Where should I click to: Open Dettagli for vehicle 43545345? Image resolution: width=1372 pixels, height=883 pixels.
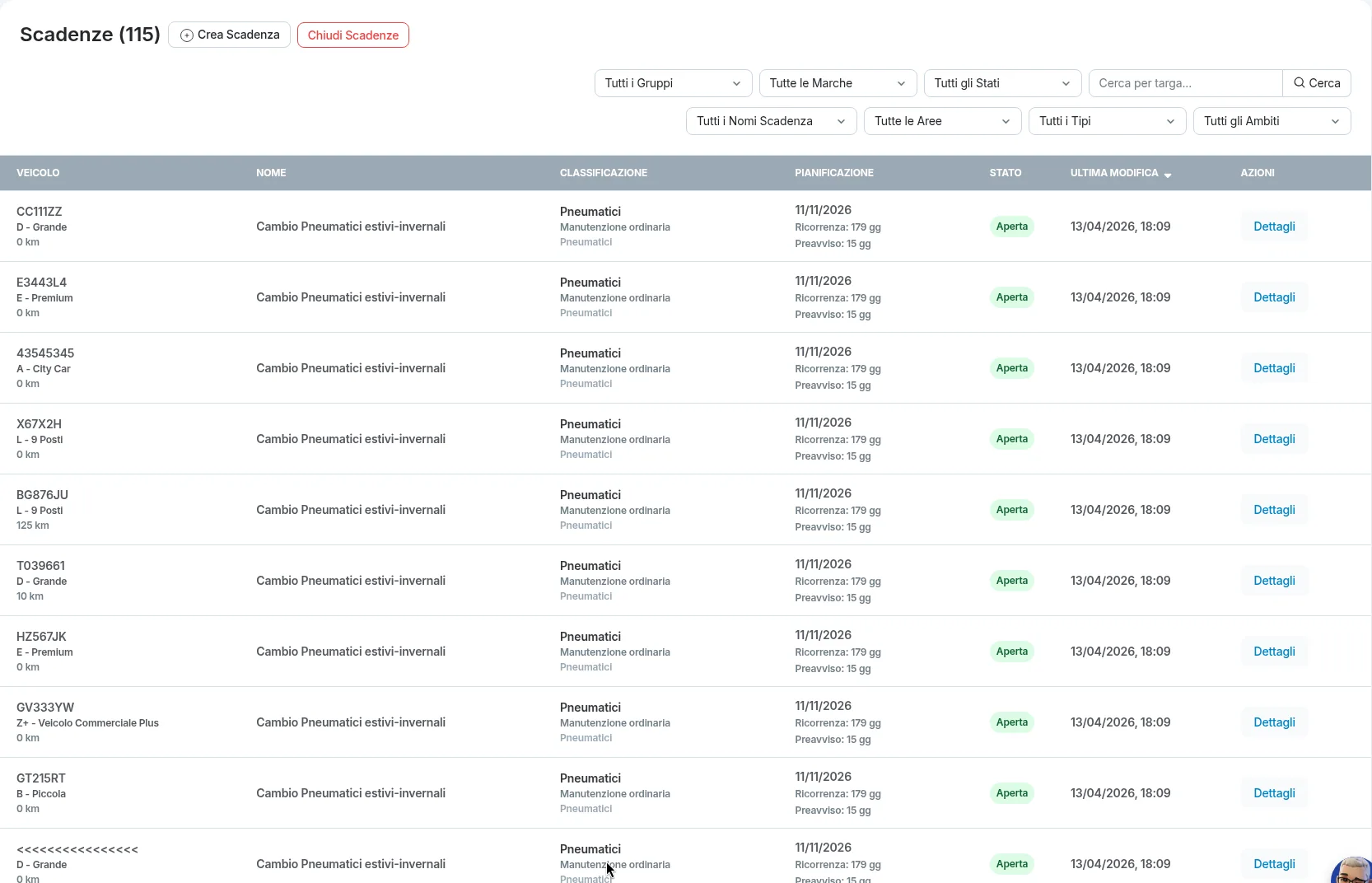click(1274, 368)
